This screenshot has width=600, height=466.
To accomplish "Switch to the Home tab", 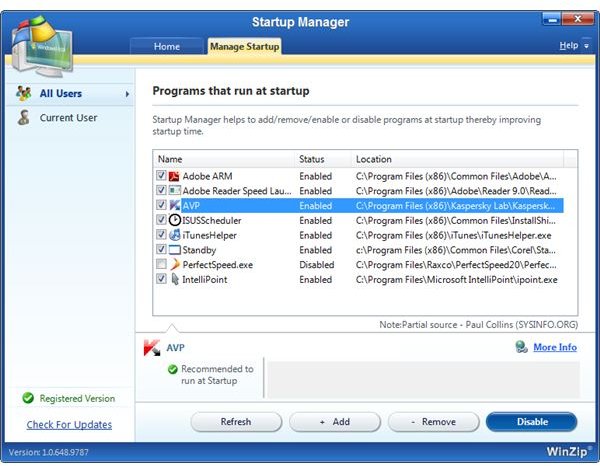I will pyautogui.click(x=166, y=46).
